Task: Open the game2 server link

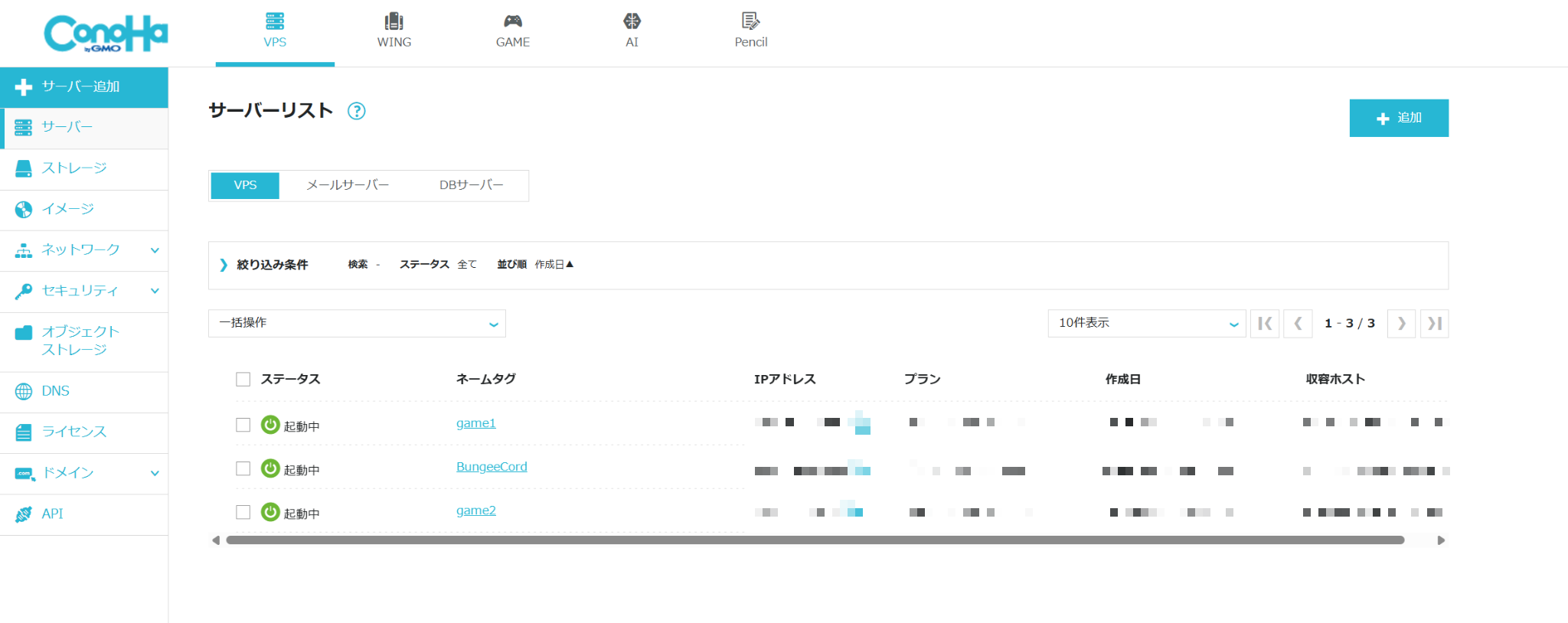Action: coord(475,510)
